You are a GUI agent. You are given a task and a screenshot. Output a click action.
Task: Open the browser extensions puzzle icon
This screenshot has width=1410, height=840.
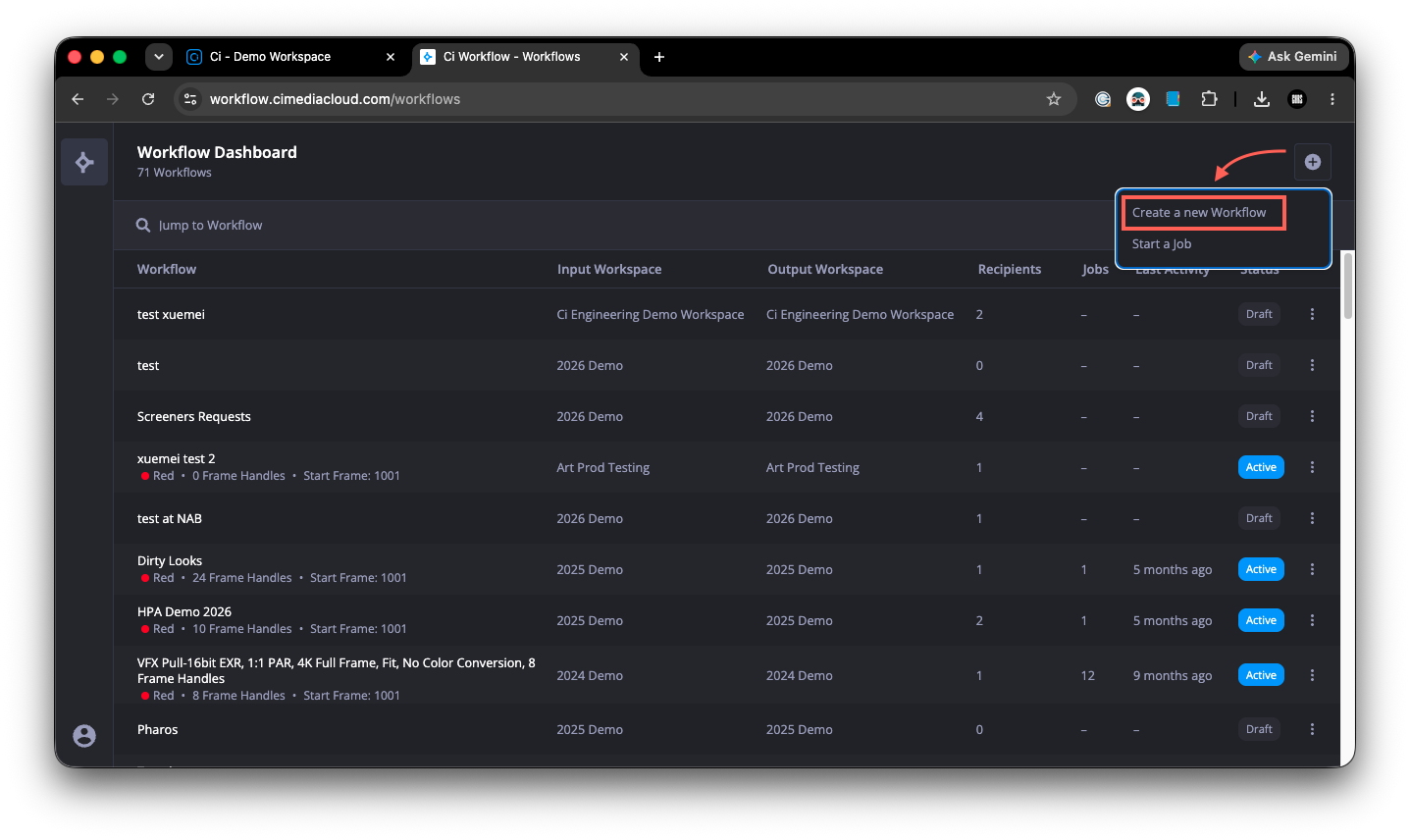click(x=1209, y=99)
